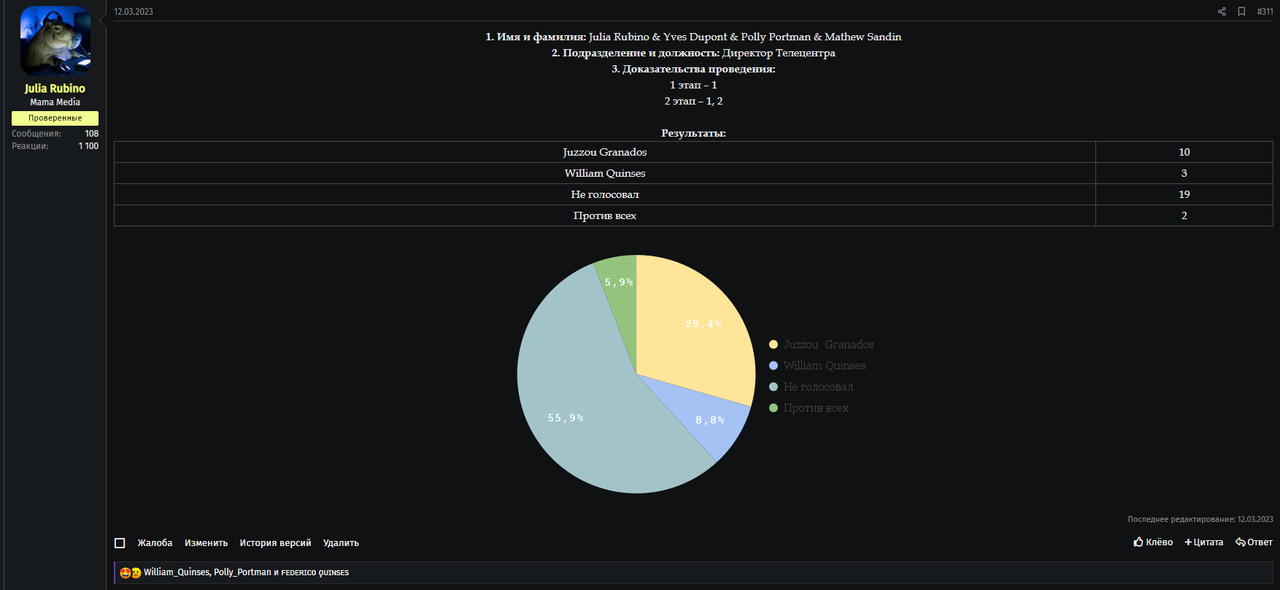Open the post number #311 link

coord(1265,12)
